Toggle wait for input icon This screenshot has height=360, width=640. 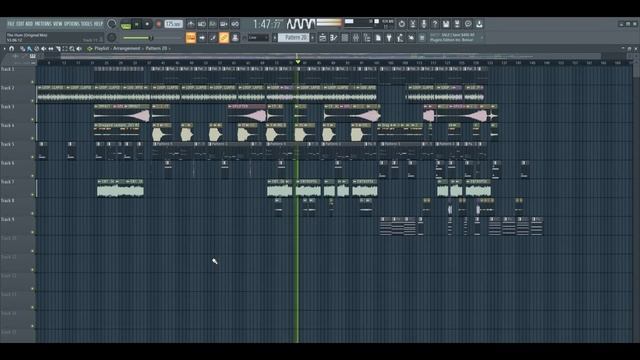202,24
